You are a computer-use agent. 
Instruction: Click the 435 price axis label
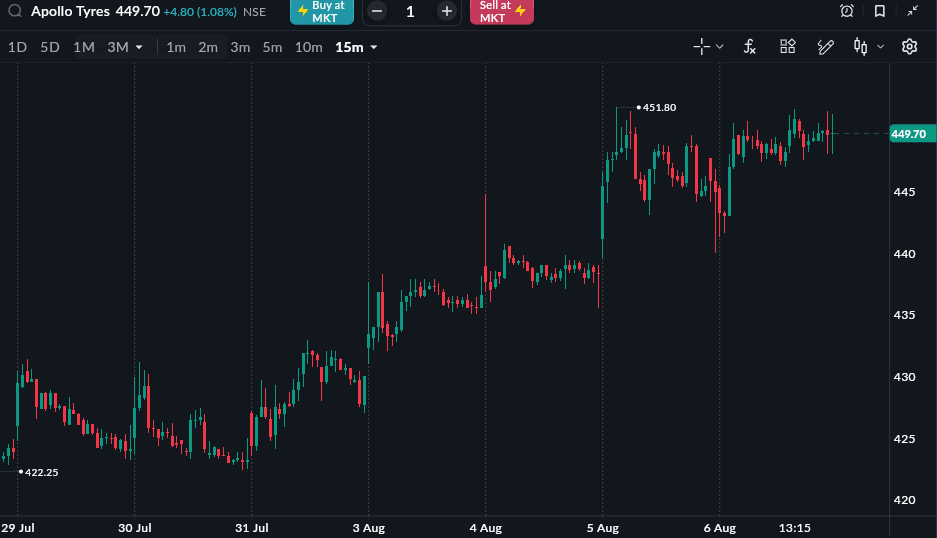tap(904, 315)
